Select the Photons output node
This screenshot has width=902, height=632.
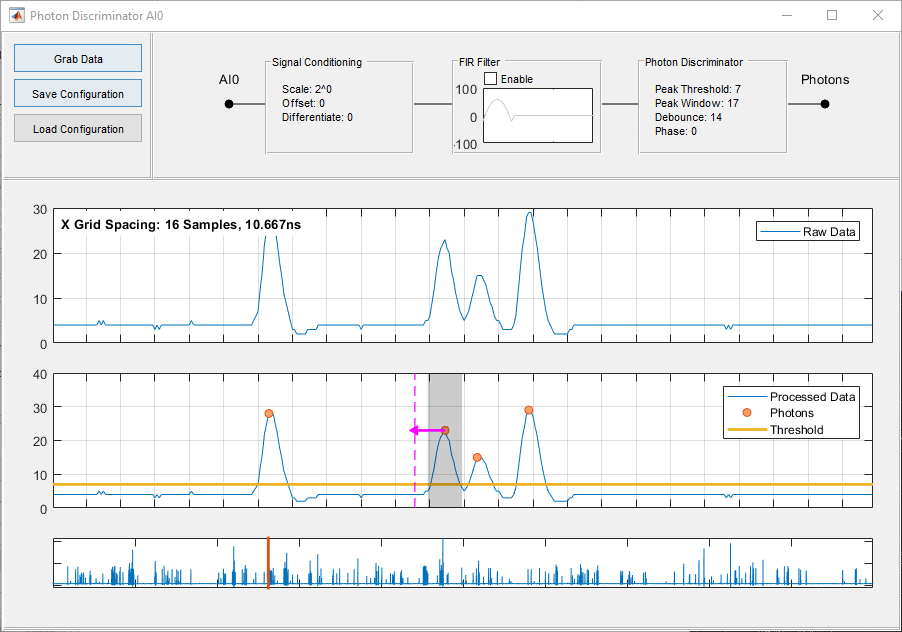coord(824,102)
